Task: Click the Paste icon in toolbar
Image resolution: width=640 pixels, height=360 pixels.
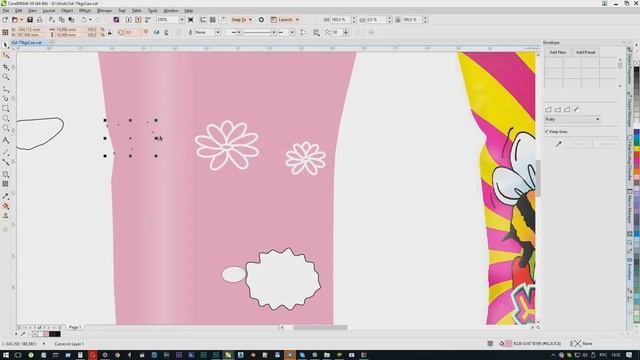Action: pos(71,20)
